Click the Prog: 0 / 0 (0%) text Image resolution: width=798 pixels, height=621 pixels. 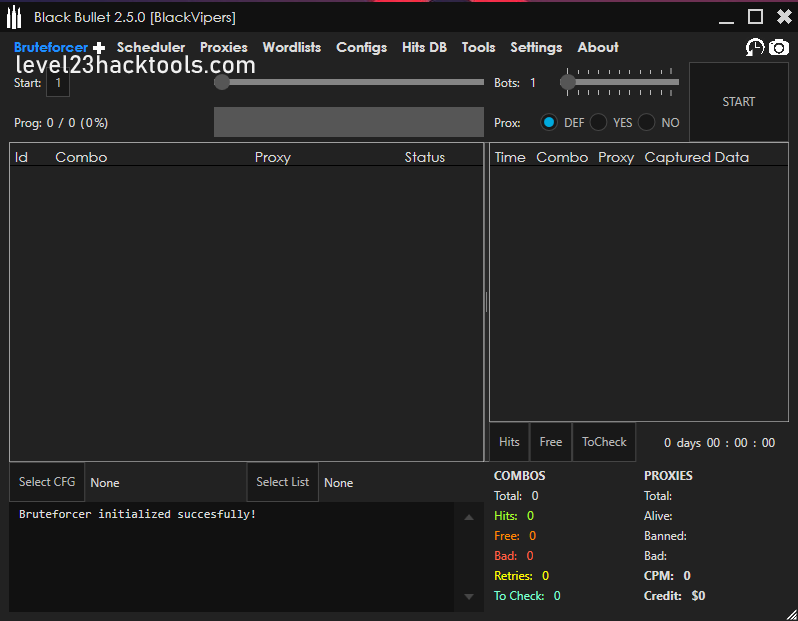coord(61,123)
